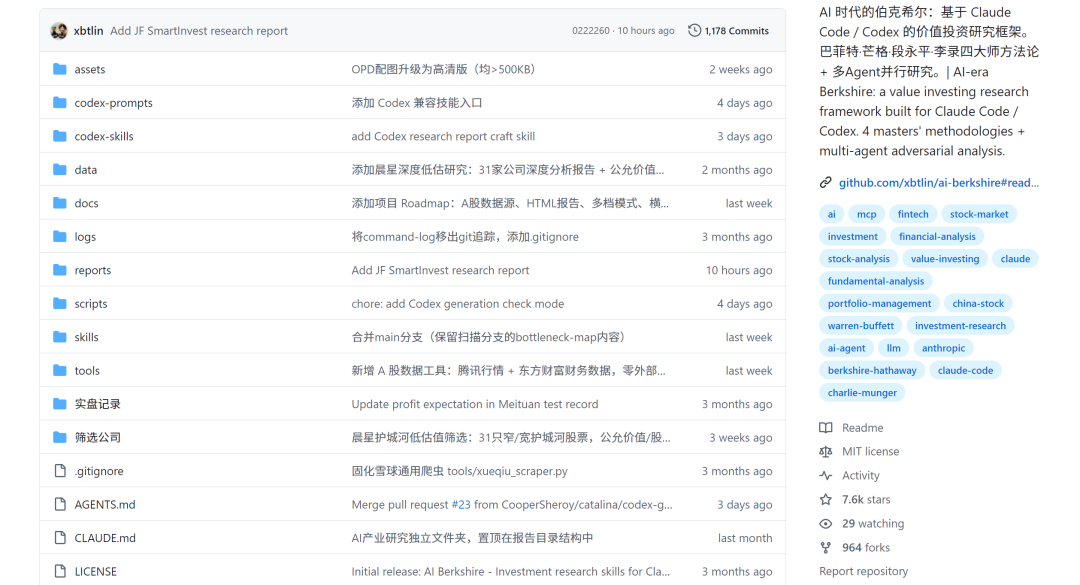Click the eye icon next to 29 watching
1080x585 pixels.
coord(825,524)
